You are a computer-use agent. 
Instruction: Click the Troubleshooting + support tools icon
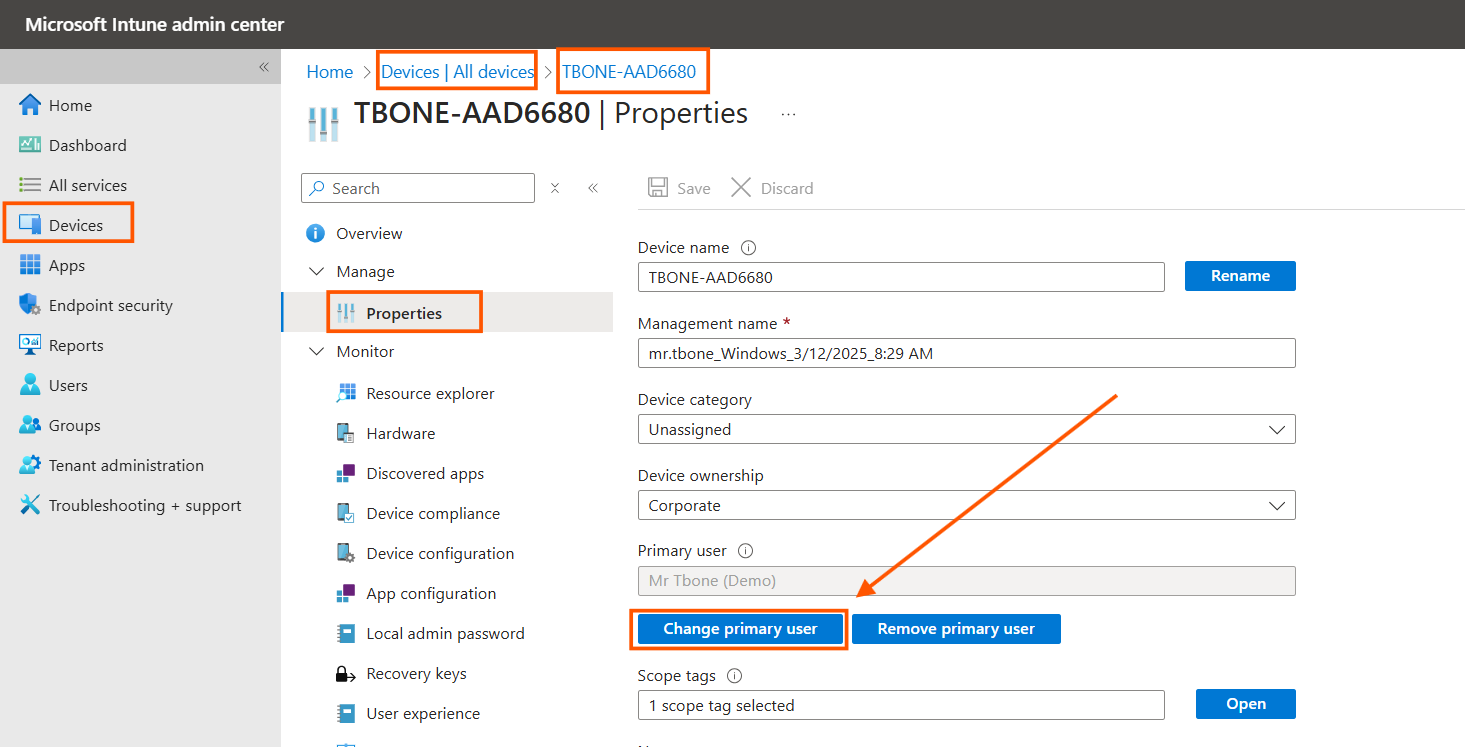(30, 505)
